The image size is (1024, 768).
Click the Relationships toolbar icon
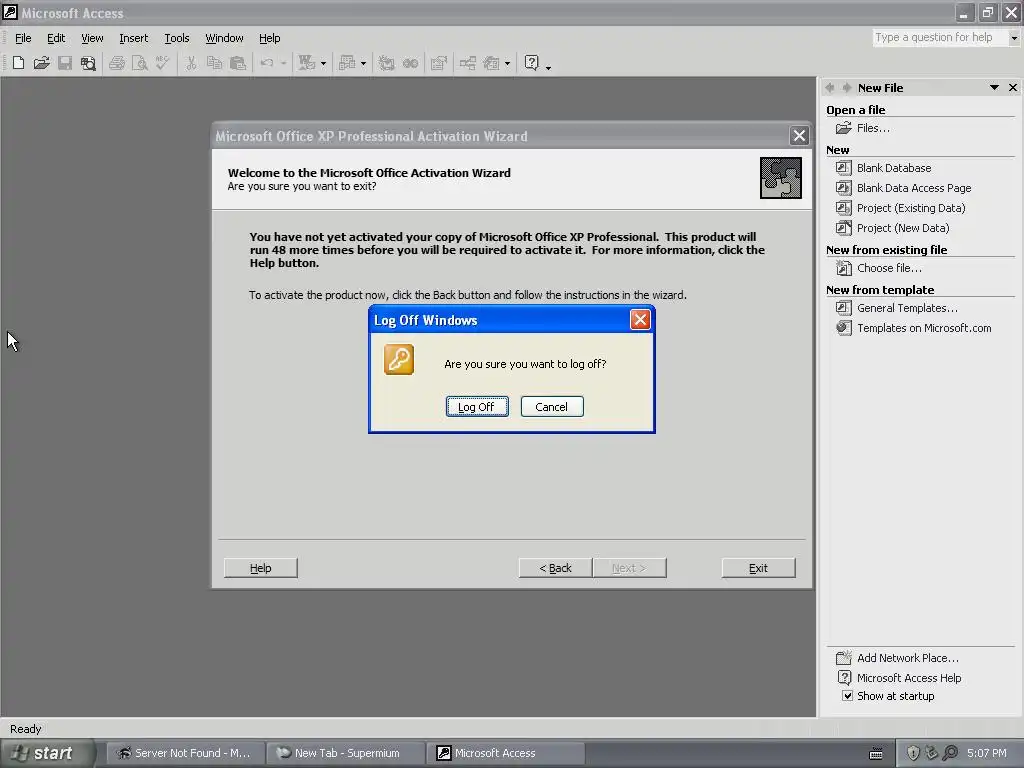468,63
